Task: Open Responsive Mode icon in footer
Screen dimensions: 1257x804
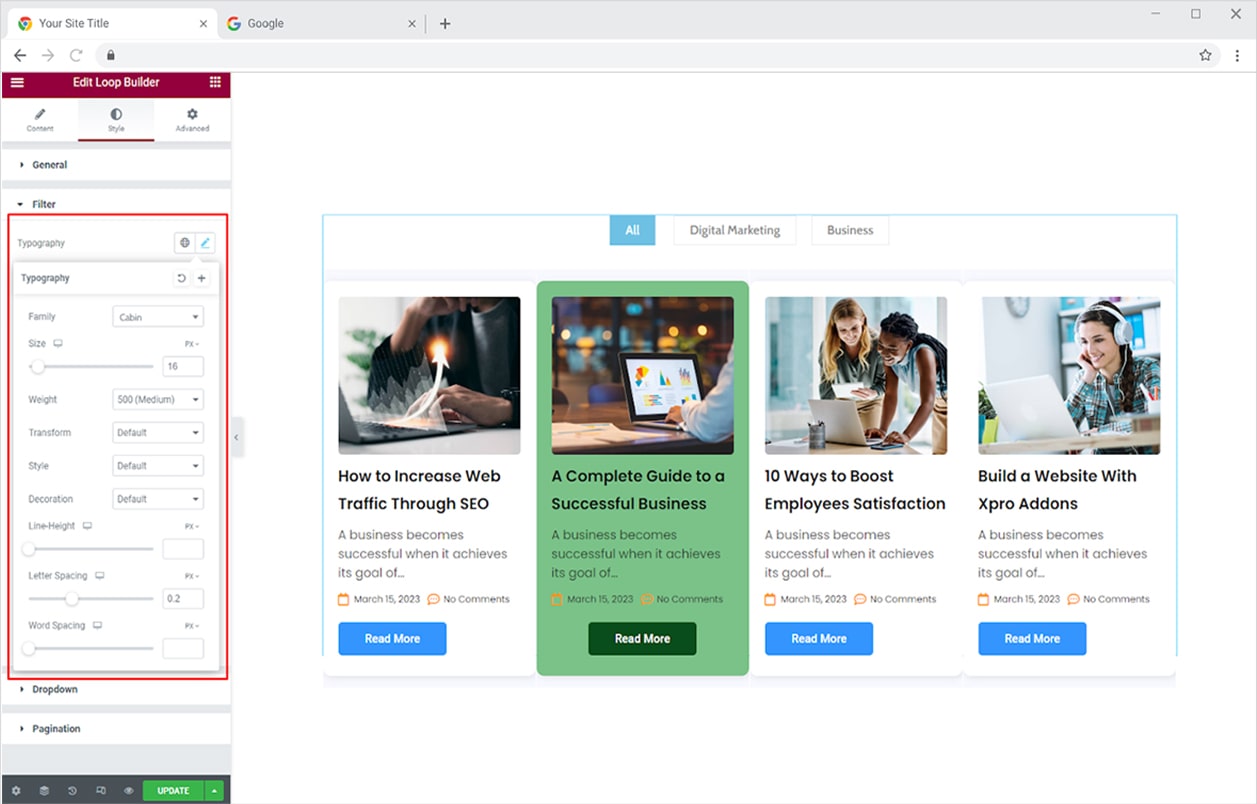Action: [101, 790]
